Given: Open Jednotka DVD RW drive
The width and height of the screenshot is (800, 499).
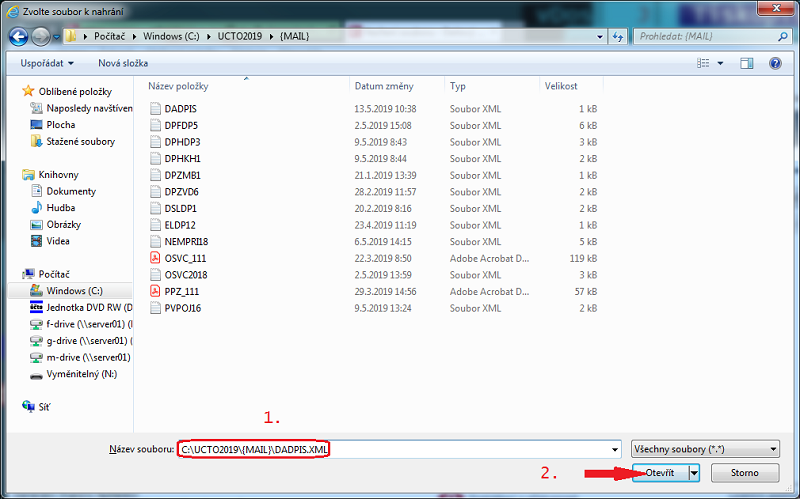Looking at the screenshot, I should click(89, 307).
